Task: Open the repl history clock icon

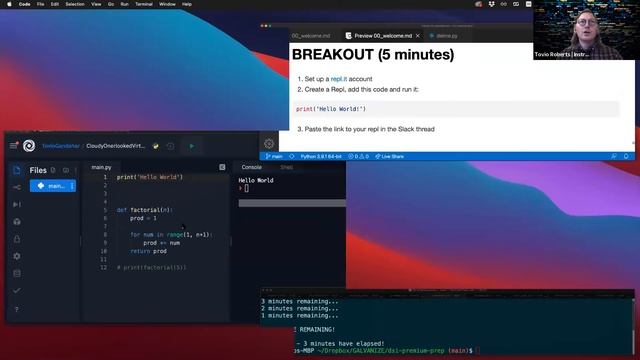Action: pyautogui.click(x=171, y=146)
